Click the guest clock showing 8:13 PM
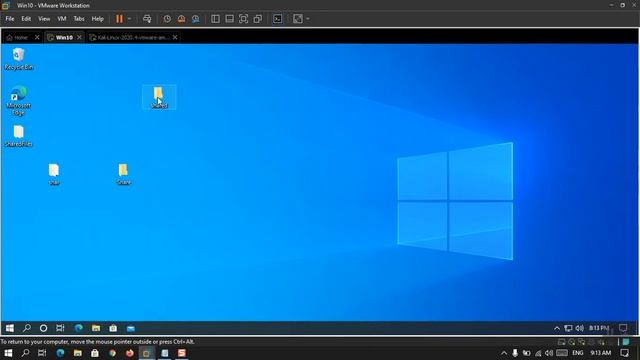 [x=599, y=328]
